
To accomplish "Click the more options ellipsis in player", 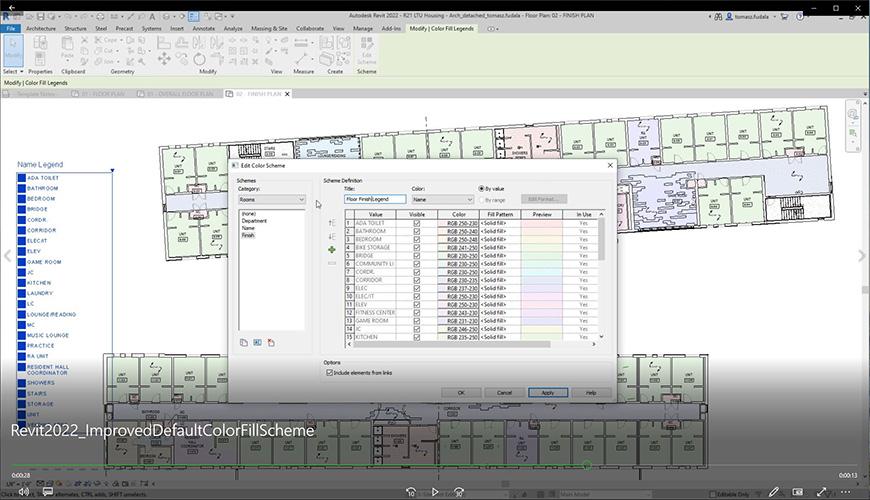I will pos(846,492).
